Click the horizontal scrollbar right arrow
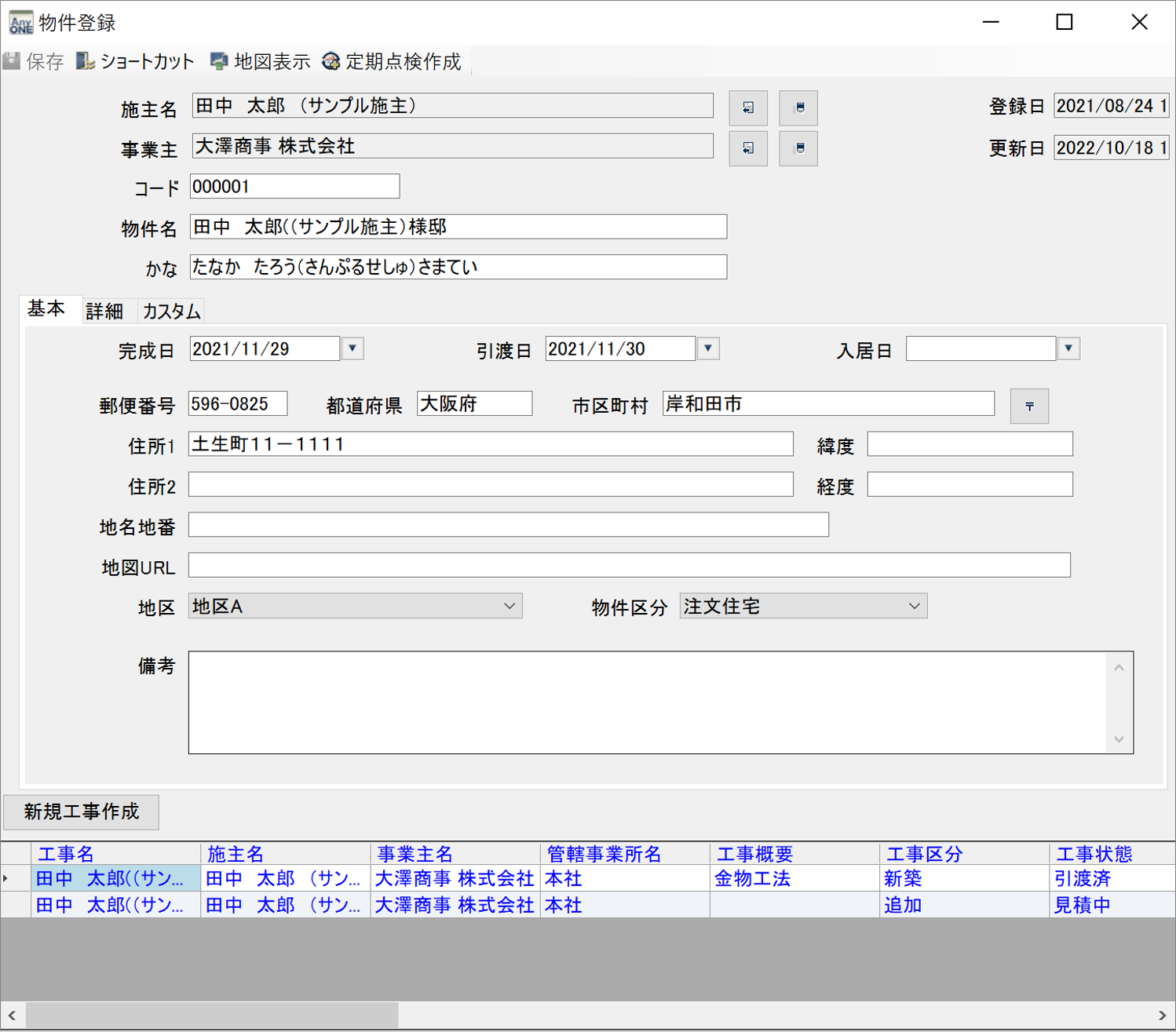This screenshot has width=1176, height=1032. [x=1162, y=1016]
